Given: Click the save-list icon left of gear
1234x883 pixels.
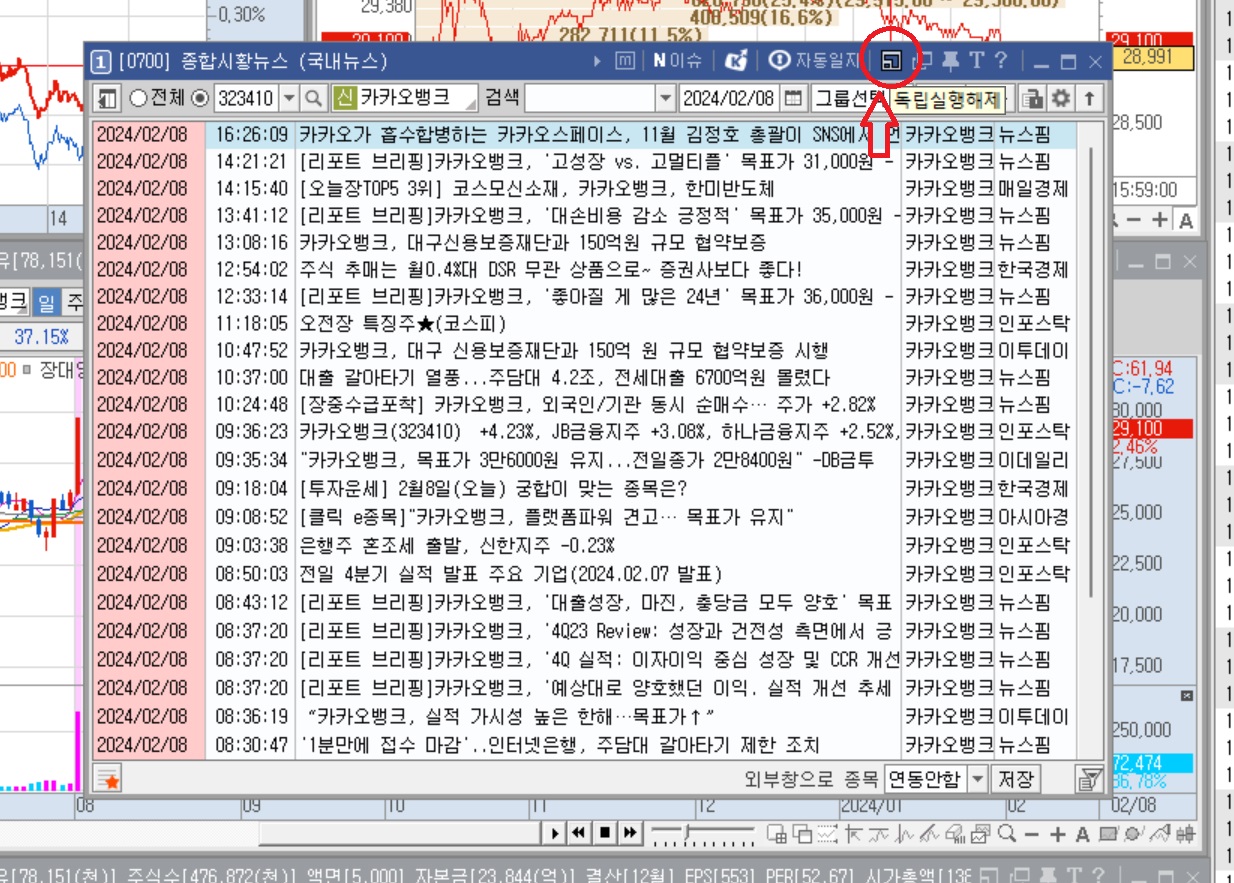Looking at the screenshot, I should [x=1033, y=98].
